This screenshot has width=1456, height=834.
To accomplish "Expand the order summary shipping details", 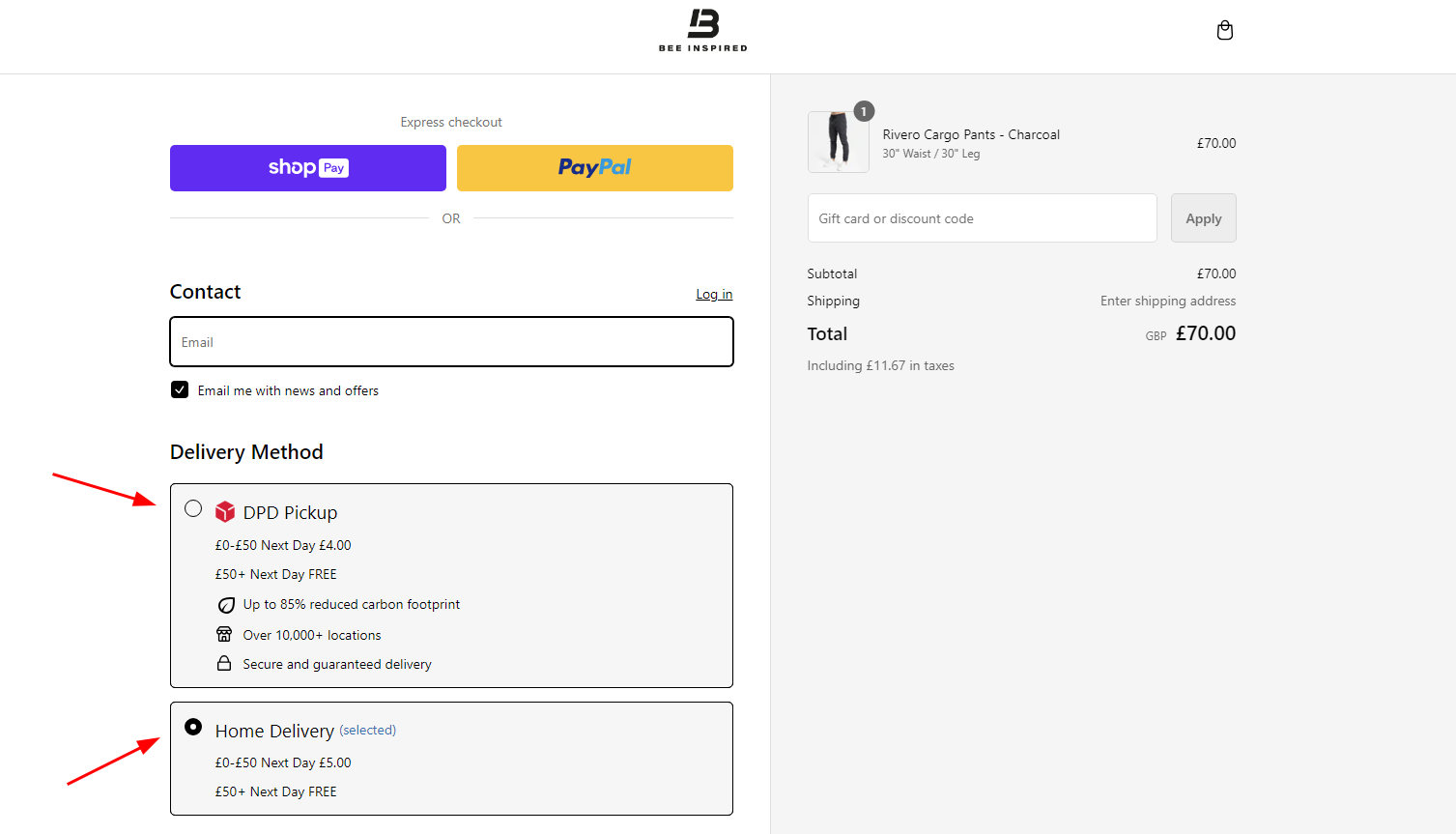I will point(833,301).
